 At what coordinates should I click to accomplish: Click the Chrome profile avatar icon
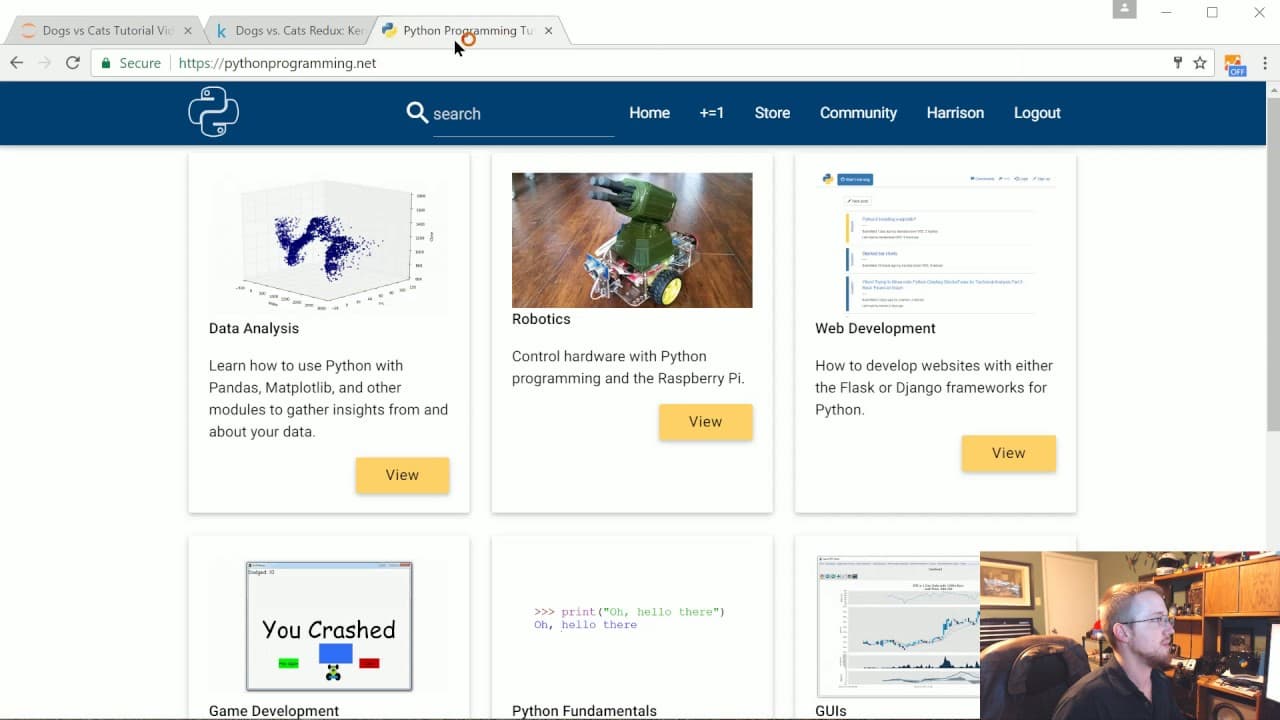(x=1125, y=9)
